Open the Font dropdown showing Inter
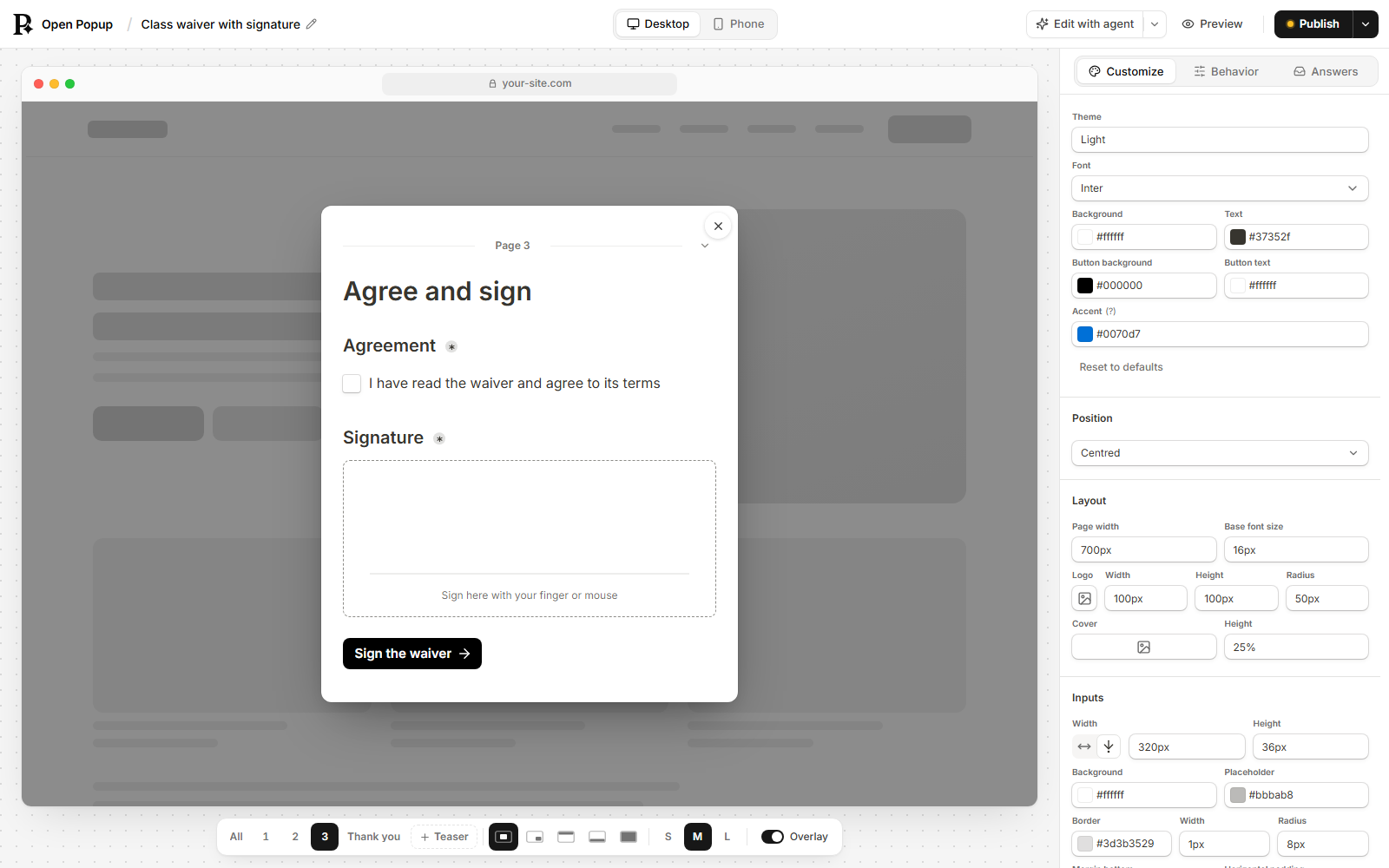Viewport: 1389px width, 868px height. (x=1220, y=188)
